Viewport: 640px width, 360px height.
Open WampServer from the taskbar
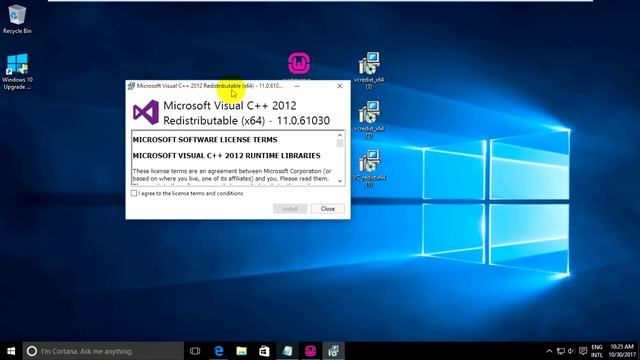pos(310,351)
